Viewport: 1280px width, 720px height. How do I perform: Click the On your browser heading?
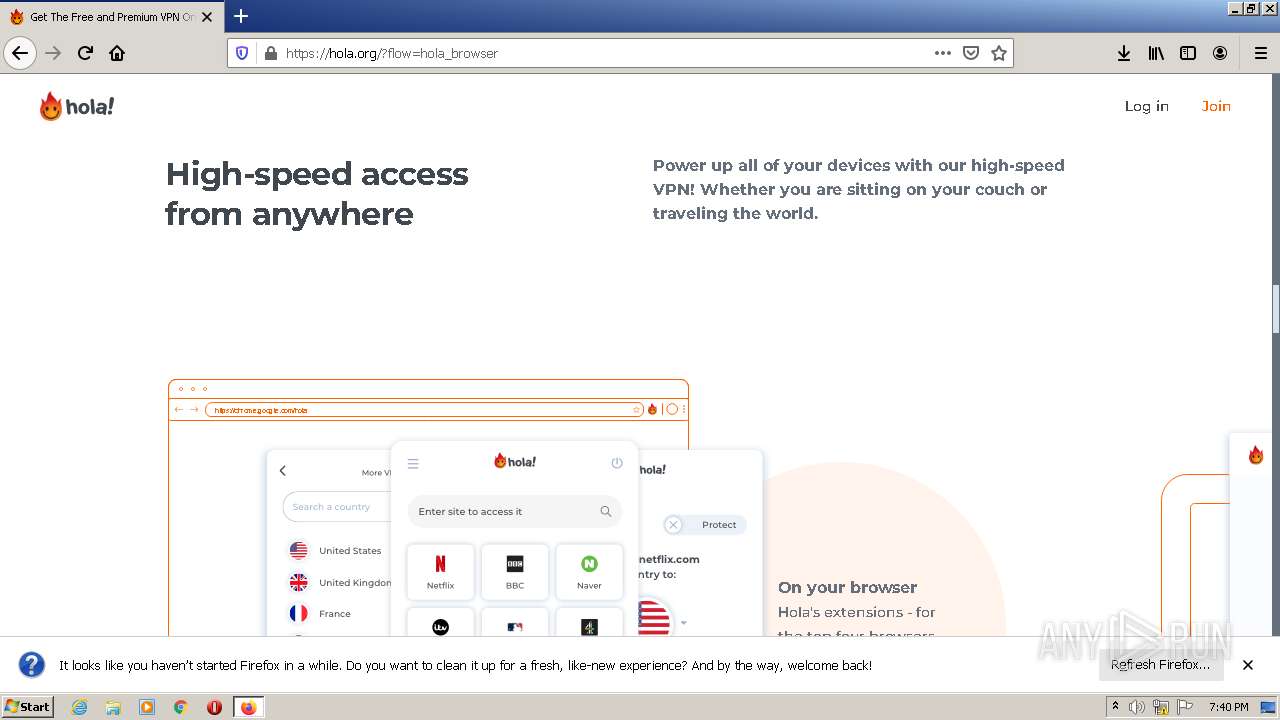pyautogui.click(x=847, y=587)
